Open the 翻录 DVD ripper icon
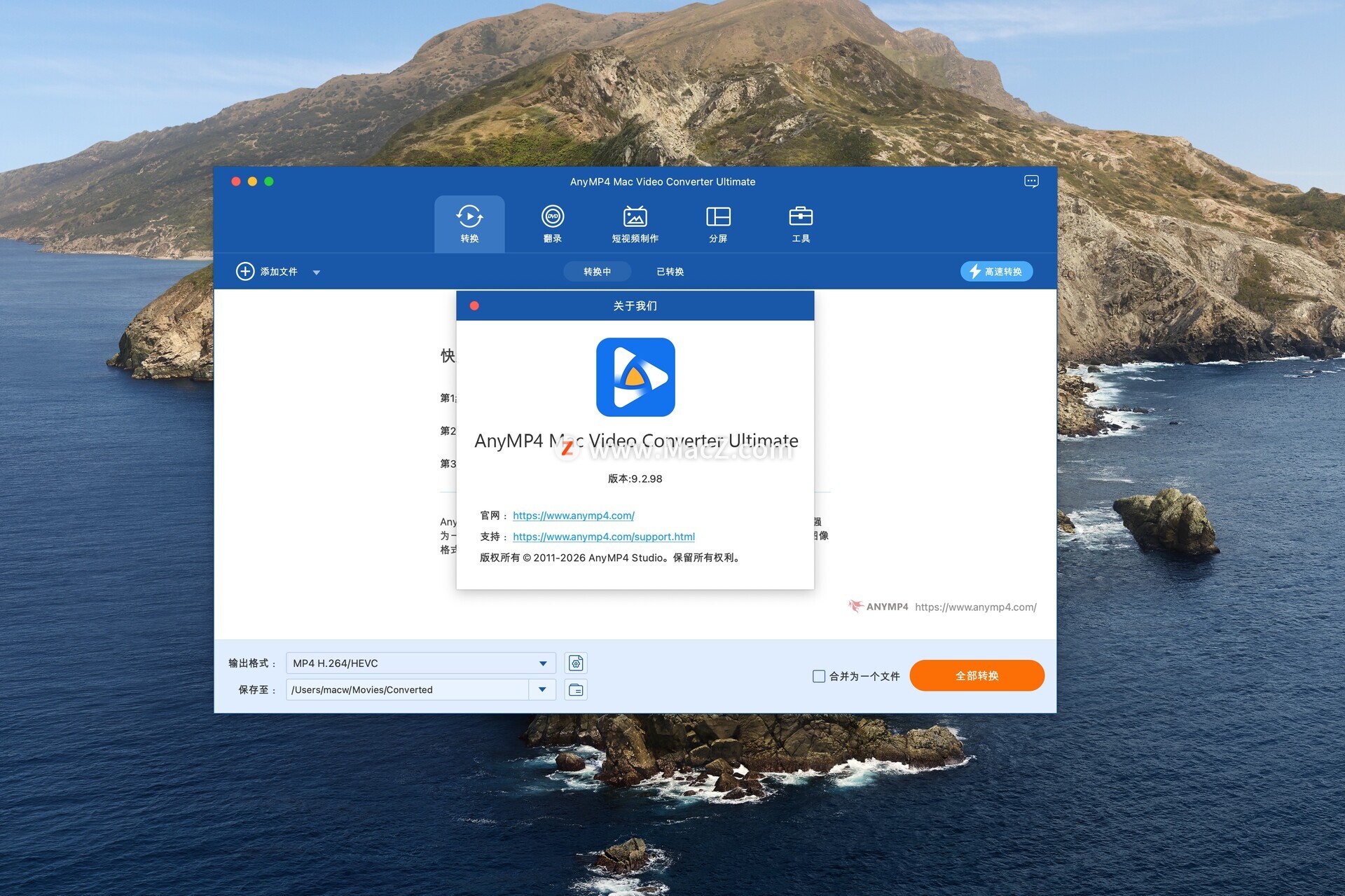 553,216
